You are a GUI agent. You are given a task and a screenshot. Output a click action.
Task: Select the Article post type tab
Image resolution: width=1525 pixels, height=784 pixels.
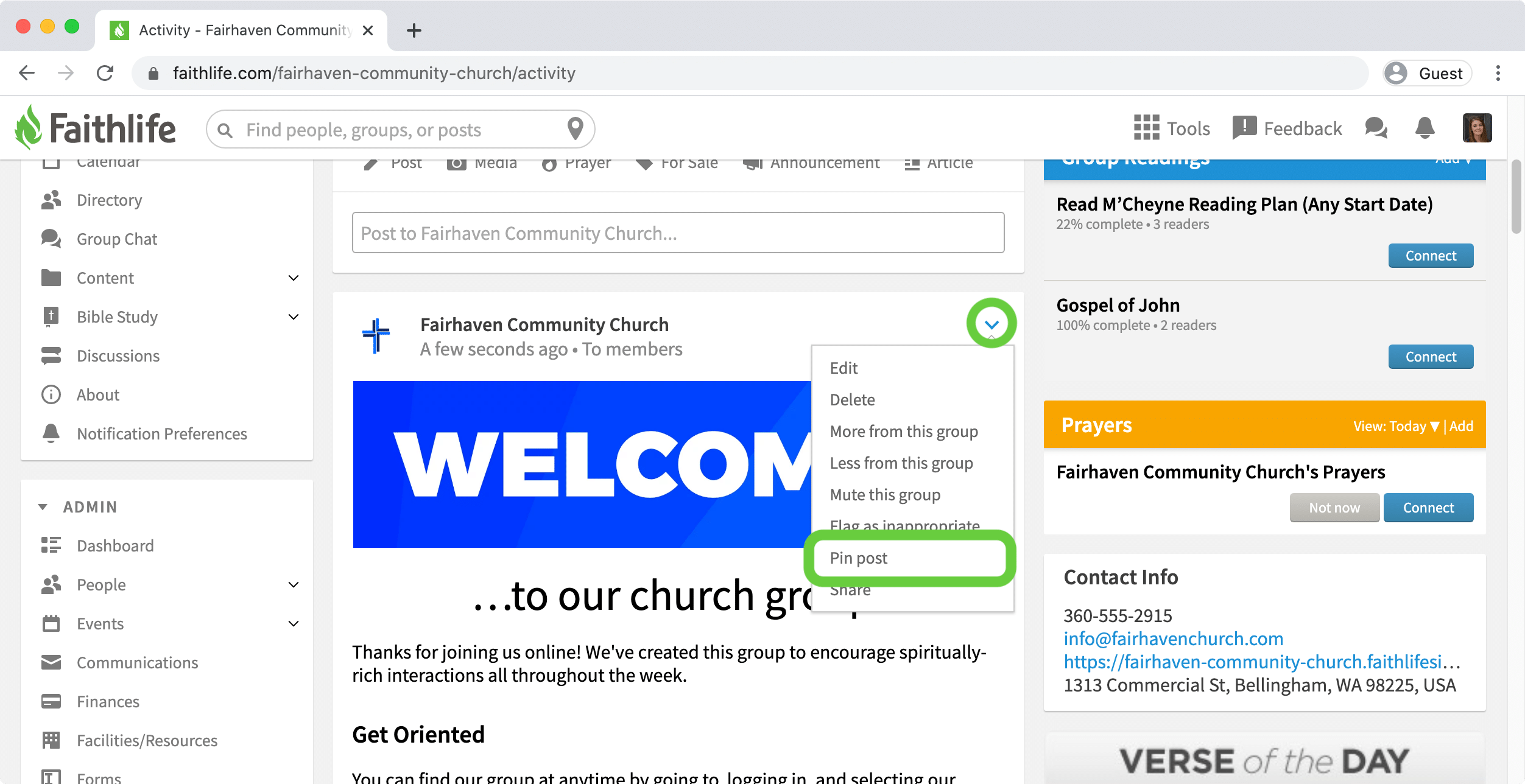click(x=939, y=163)
